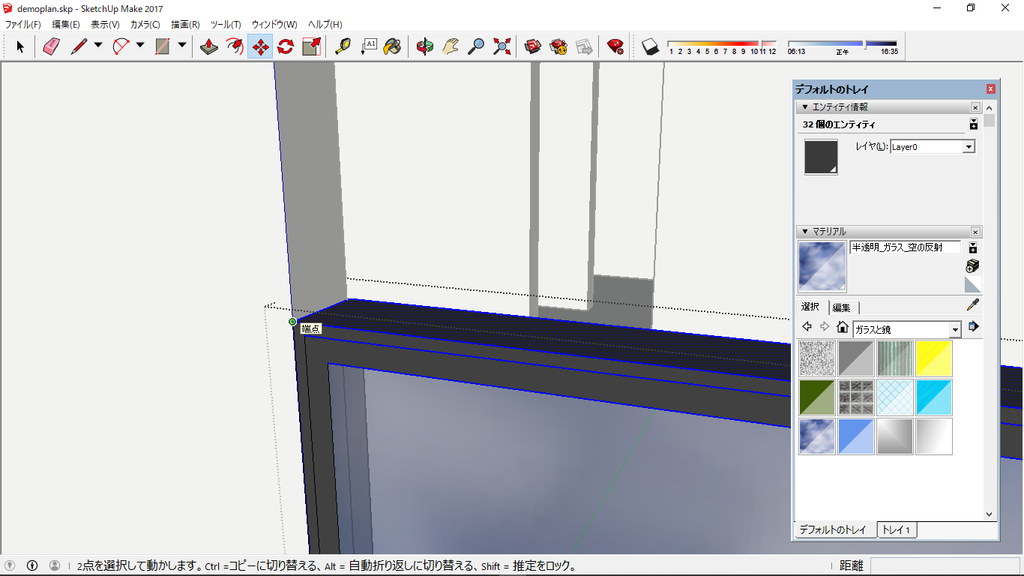Open the ウィンドウ(W) menu

point(274,24)
